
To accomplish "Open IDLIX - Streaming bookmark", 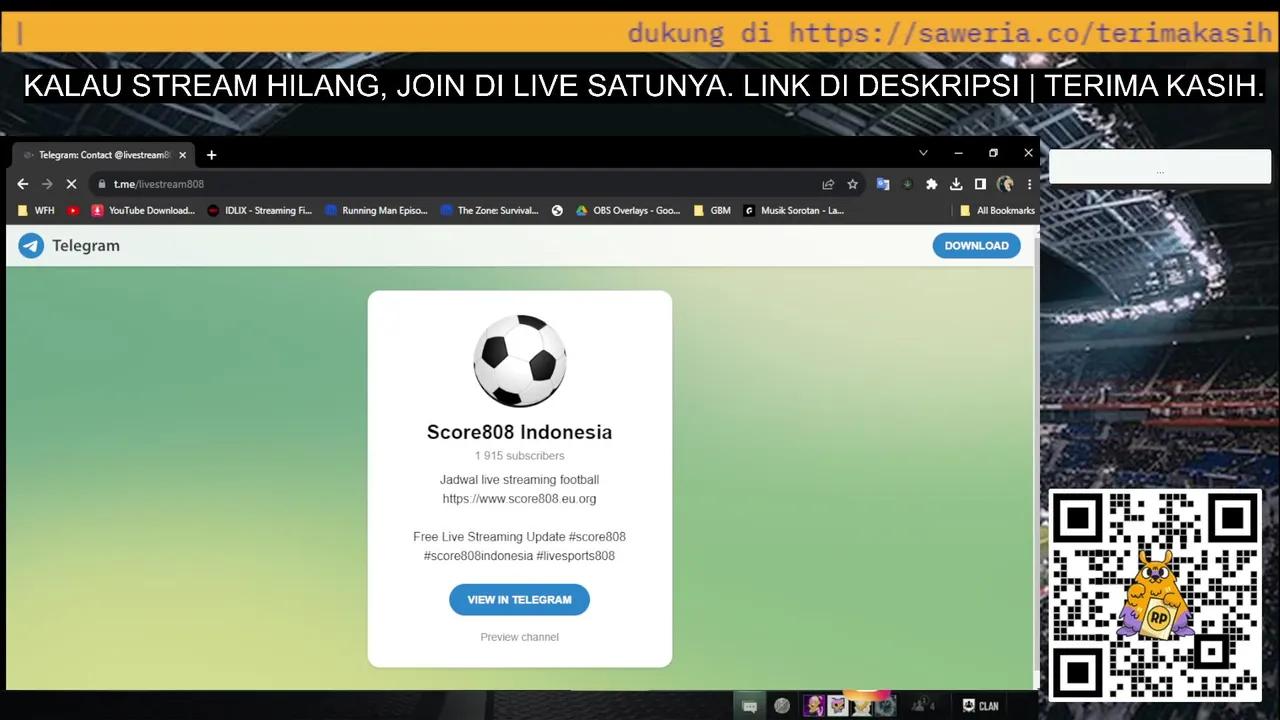I will 260,211.
